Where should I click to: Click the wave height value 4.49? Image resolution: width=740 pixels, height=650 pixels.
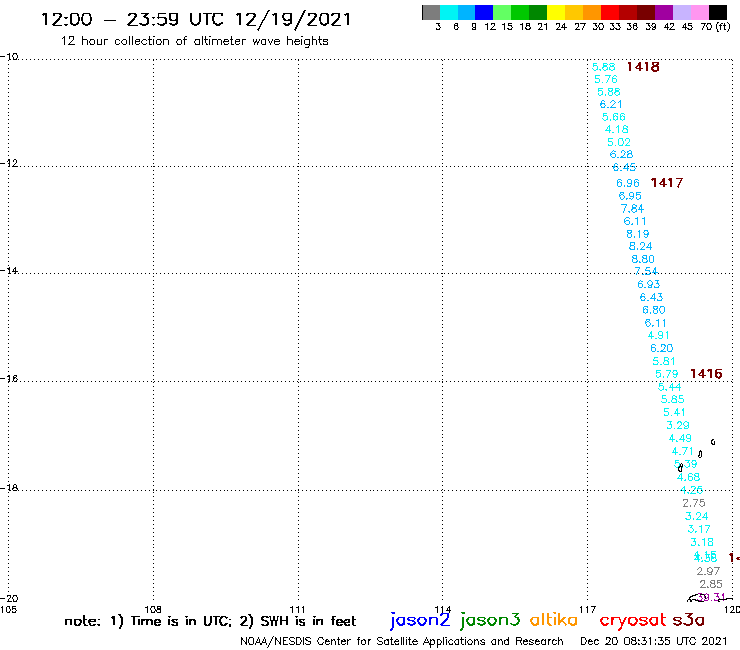[x=681, y=439]
